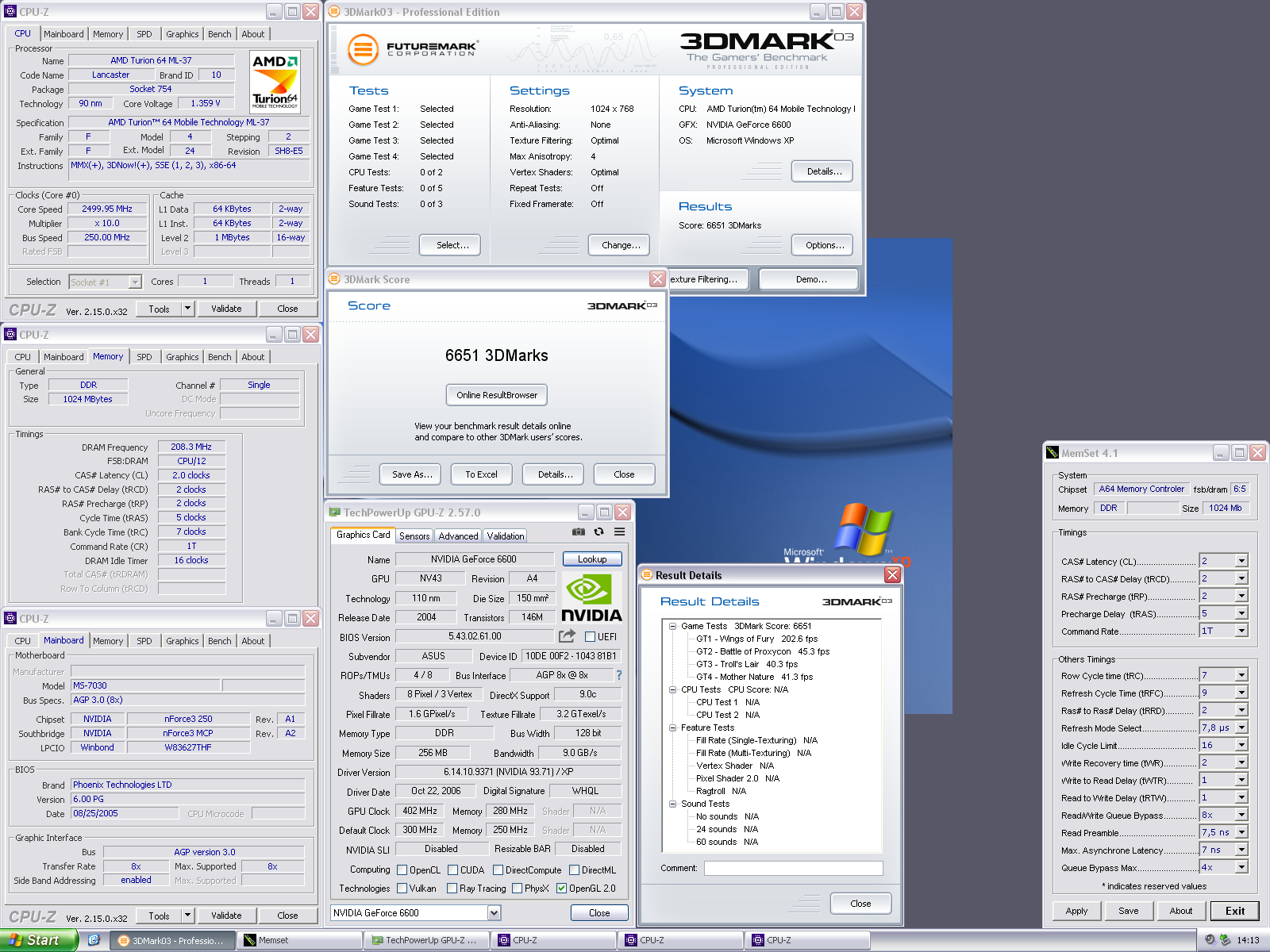Enable the CUDA checkbox
1270x952 pixels.
pyautogui.click(x=452, y=870)
